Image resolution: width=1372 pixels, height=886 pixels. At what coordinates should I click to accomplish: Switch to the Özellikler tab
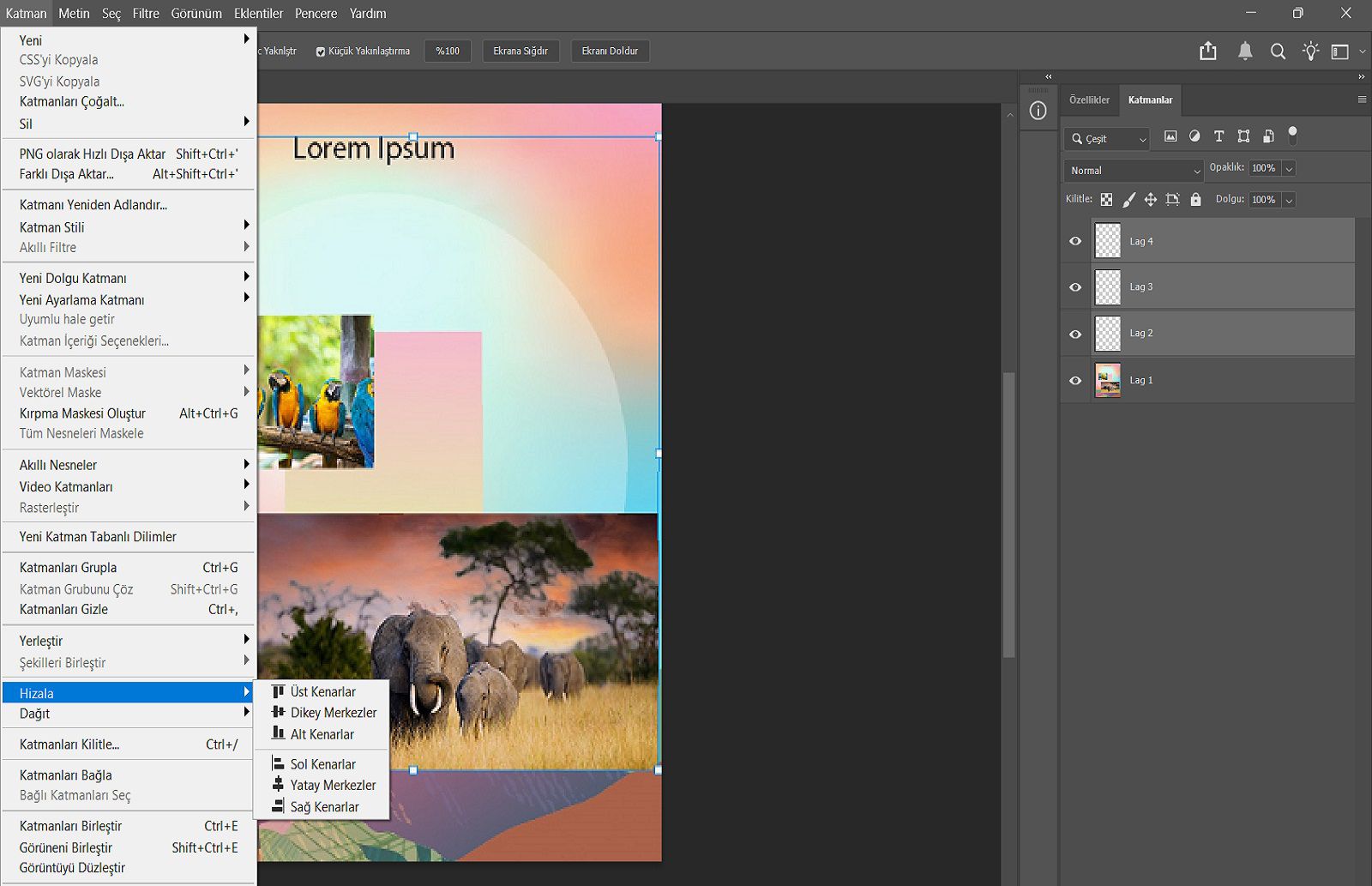coord(1089,100)
